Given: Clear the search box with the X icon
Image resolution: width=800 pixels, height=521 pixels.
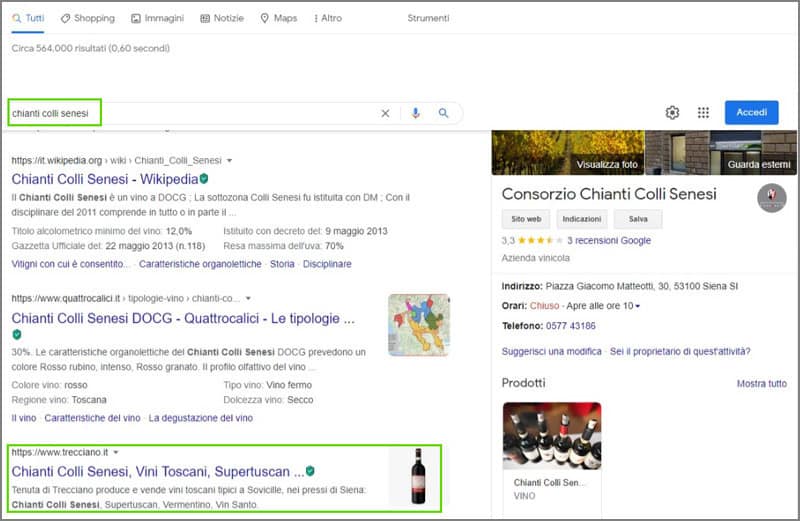Looking at the screenshot, I should 385,113.
